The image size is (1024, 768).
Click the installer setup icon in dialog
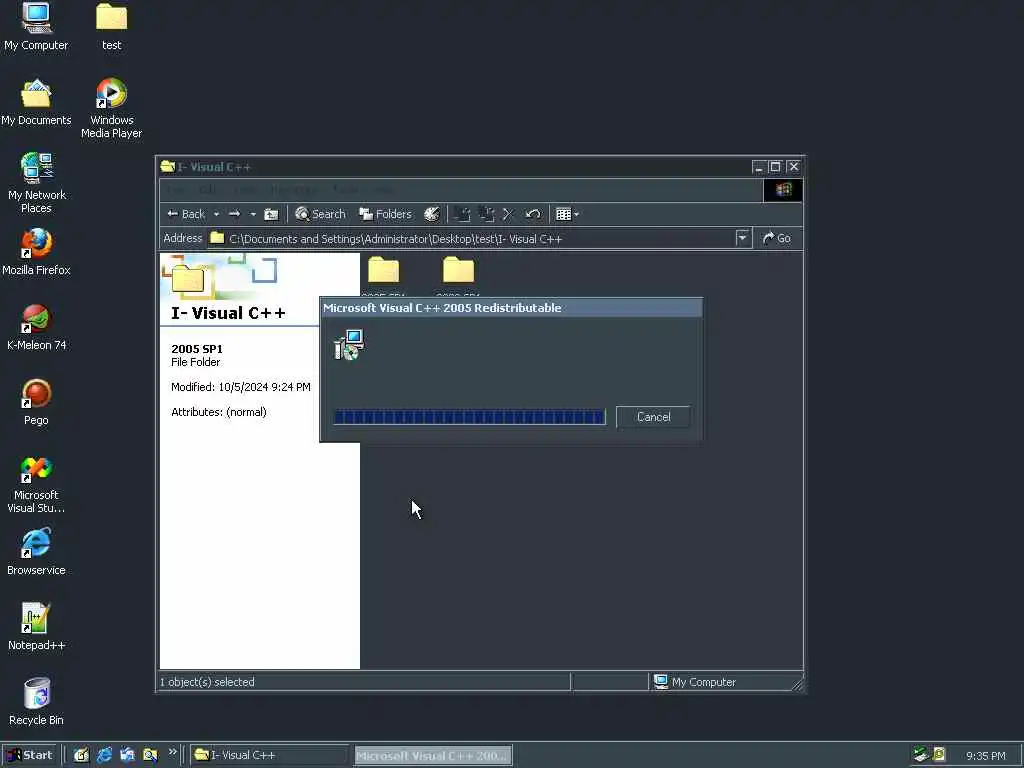pyautogui.click(x=349, y=344)
